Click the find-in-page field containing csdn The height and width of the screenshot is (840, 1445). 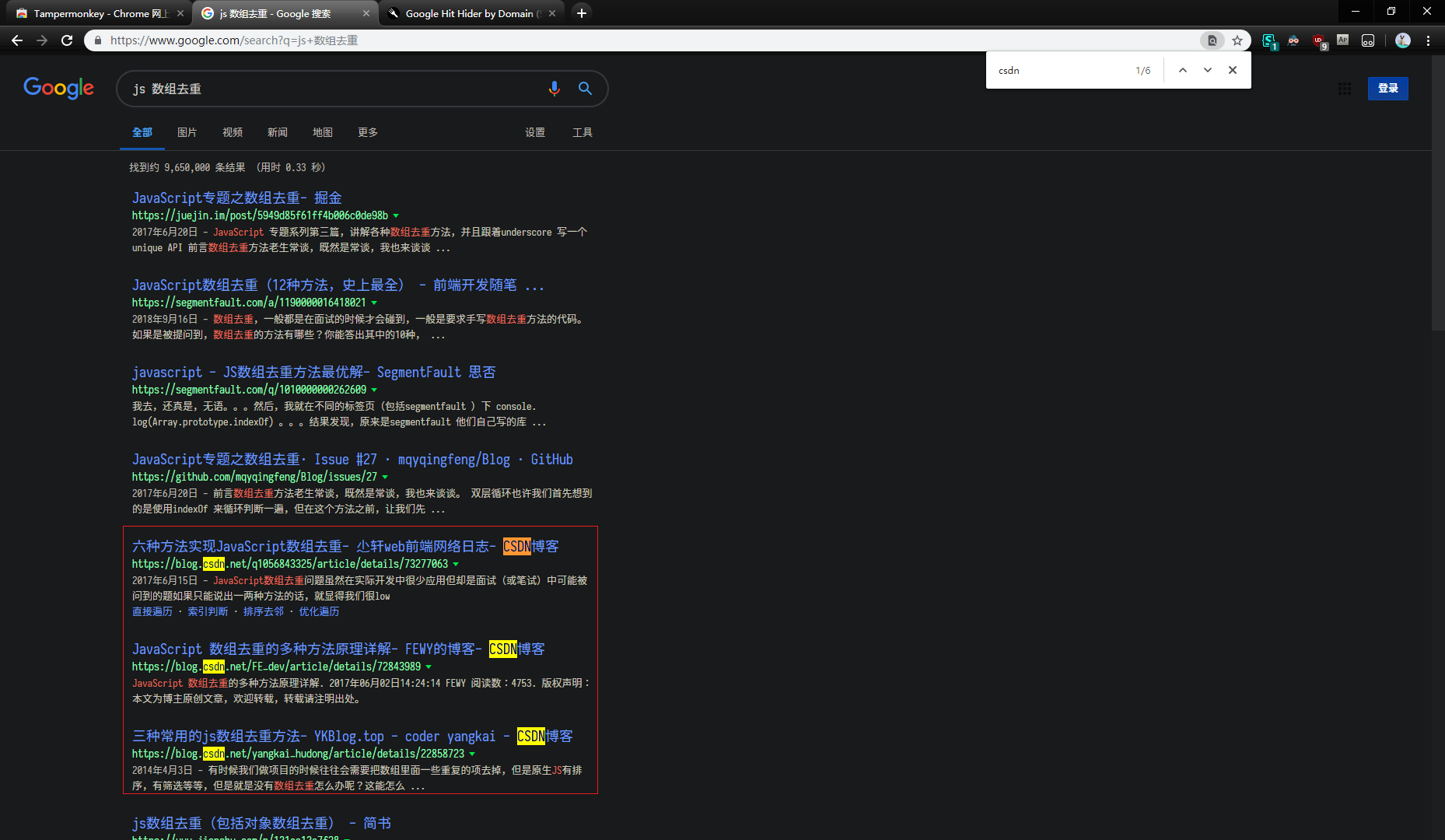tap(1062, 70)
